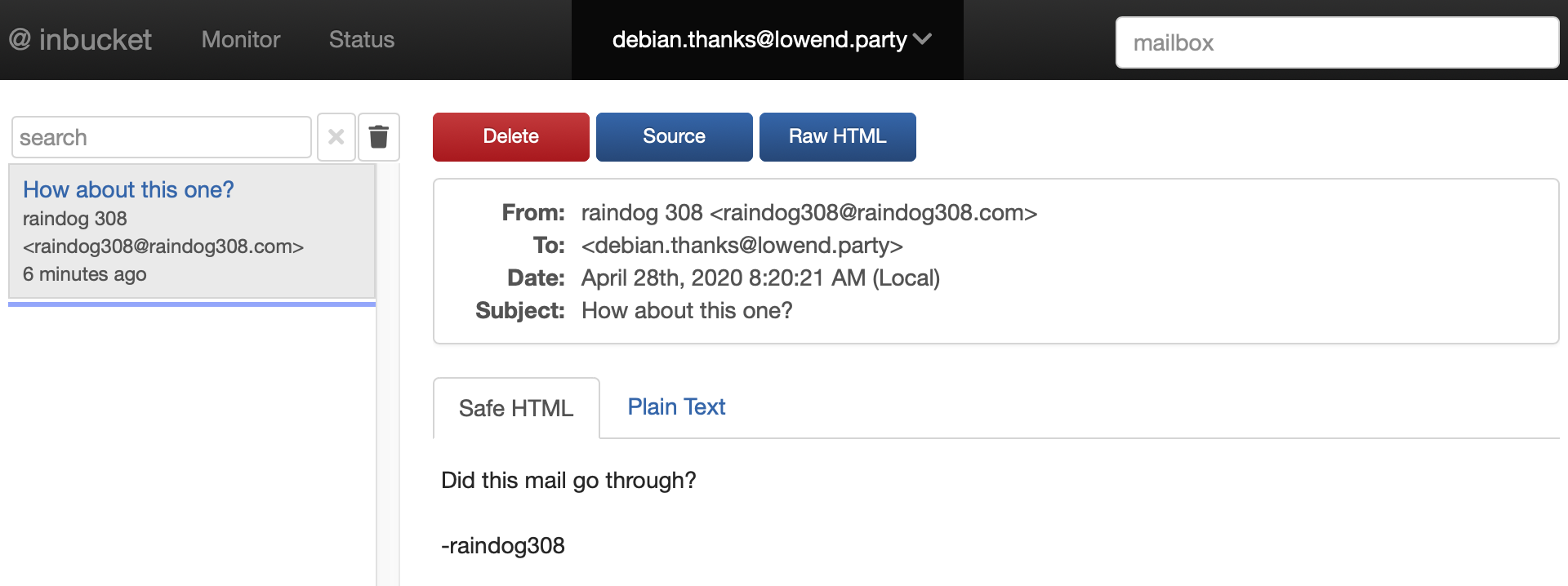Open the debian.thanks@lowend.party mailbox menu
Image resolution: width=1568 pixels, height=586 pixels.
768,39
